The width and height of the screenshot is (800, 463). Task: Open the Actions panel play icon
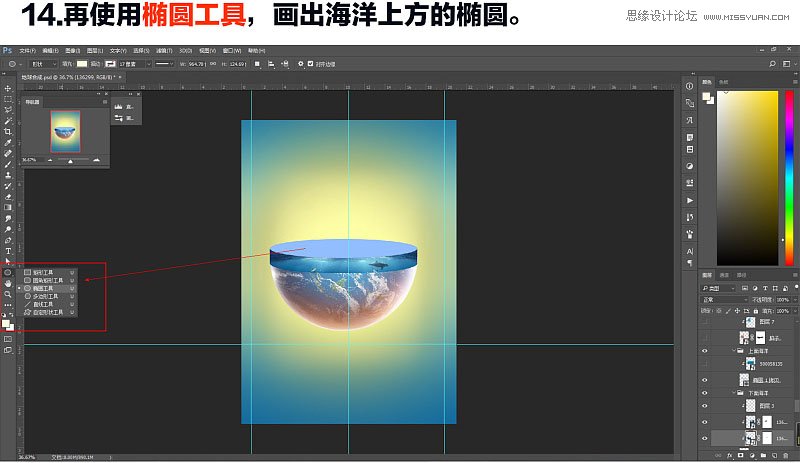coord(690,200)
